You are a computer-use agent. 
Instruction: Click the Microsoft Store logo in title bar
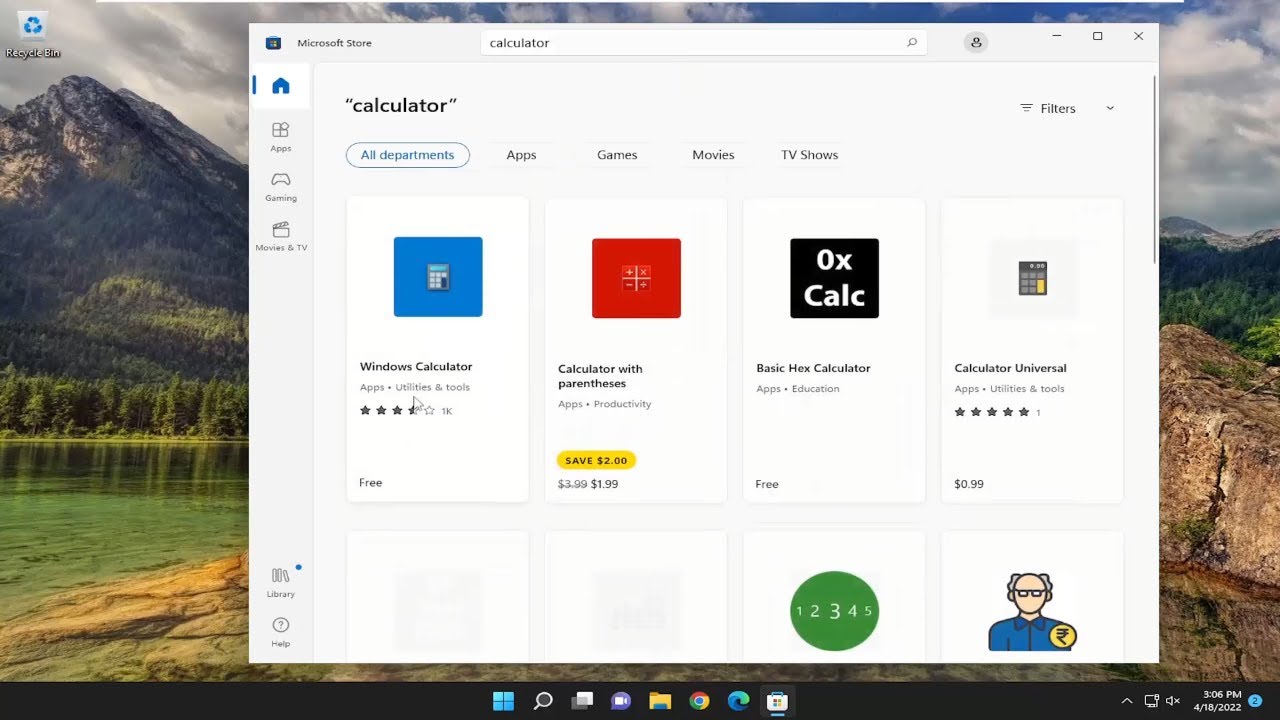[273, 43]
